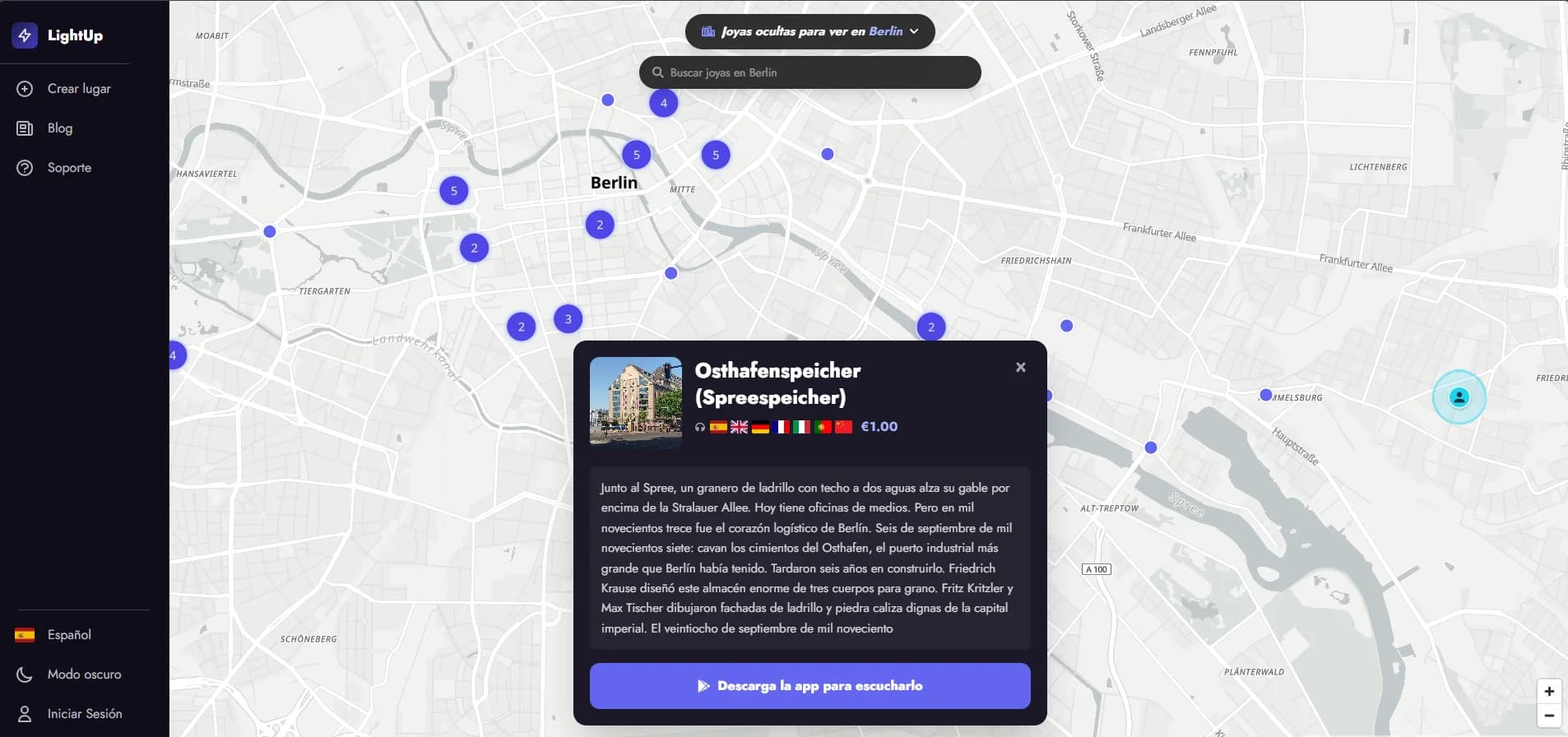
Task: Zoom out on the map with minus
Action: point(1549,716)
